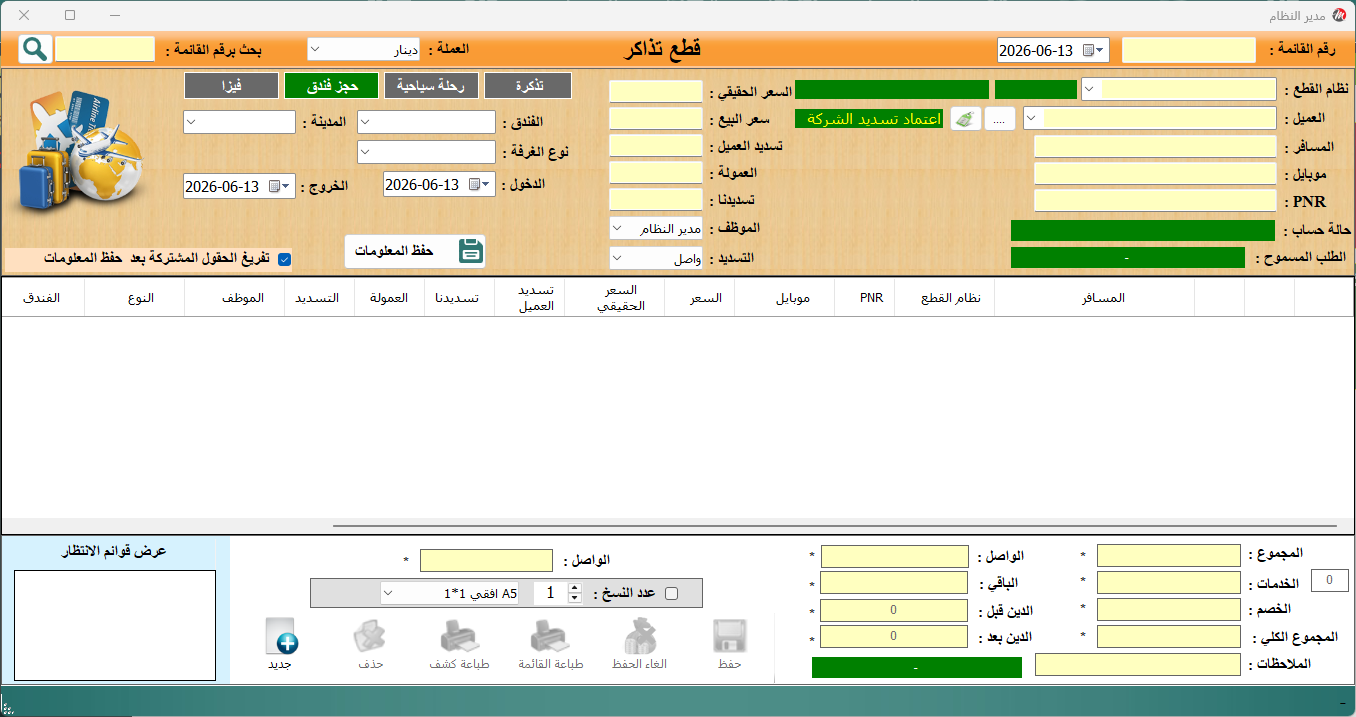Click the الدين بعد field
This screenshot has width=1356, height=717.
894,637
